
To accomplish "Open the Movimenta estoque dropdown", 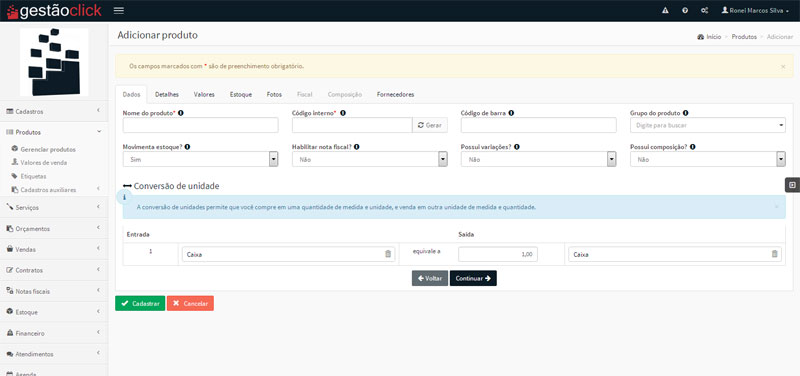I will click(x=201, y=159).
